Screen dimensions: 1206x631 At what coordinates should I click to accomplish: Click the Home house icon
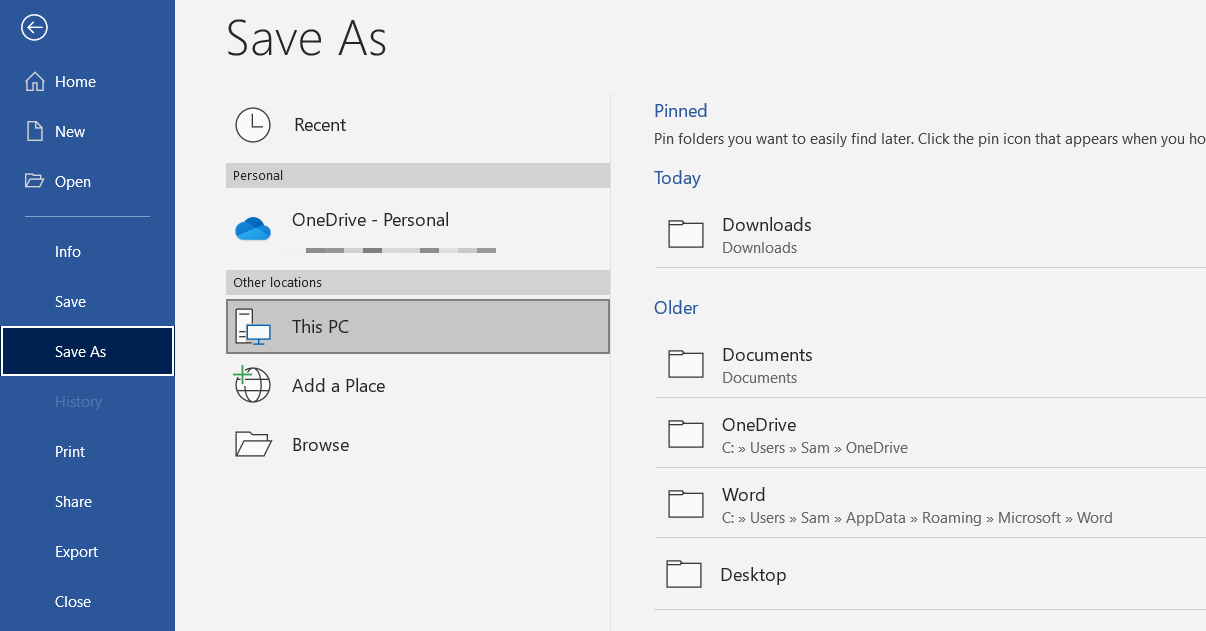pyautogui.click(x=35, y=82)
